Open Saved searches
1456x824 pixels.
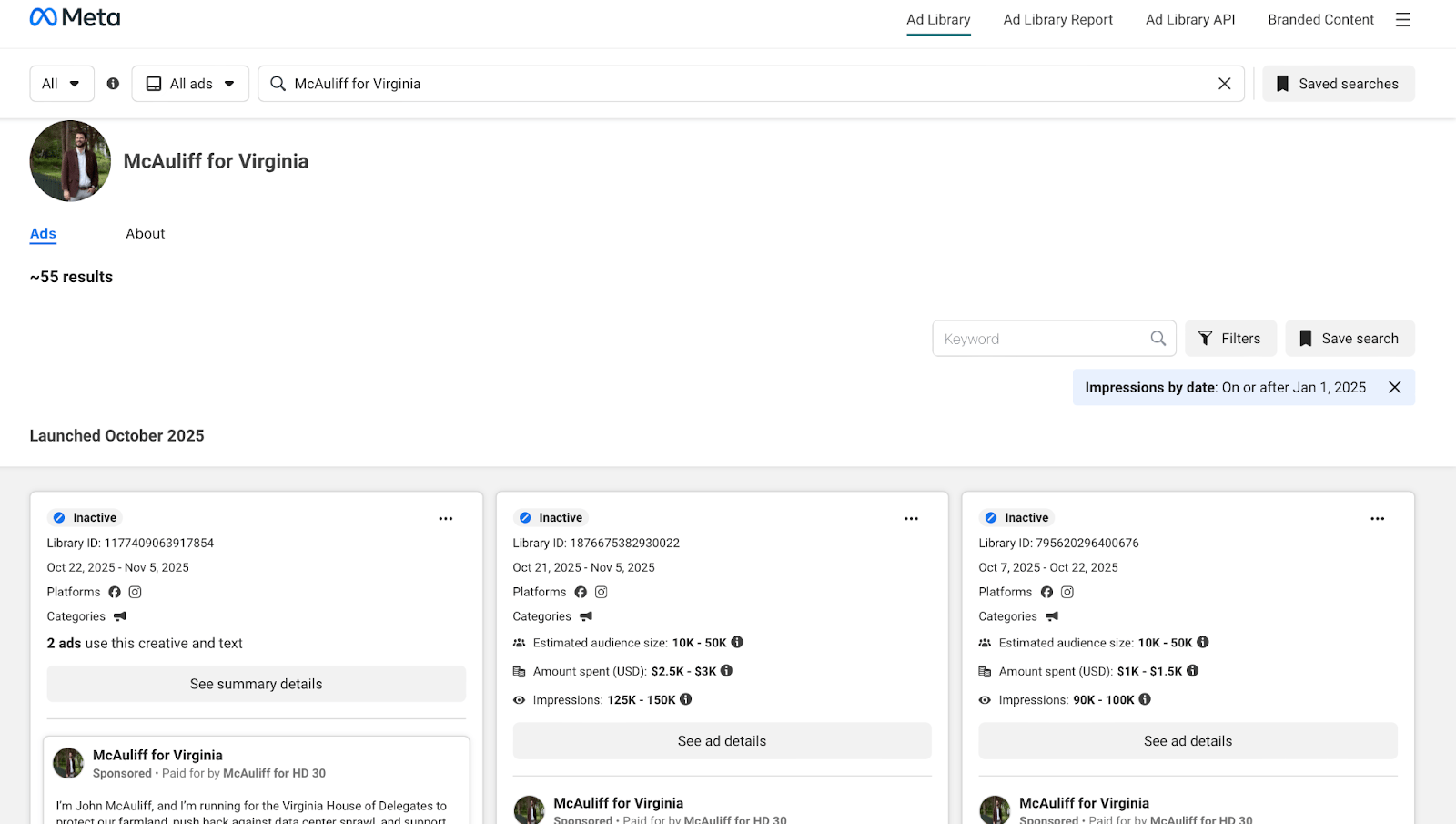(1338, 84)
